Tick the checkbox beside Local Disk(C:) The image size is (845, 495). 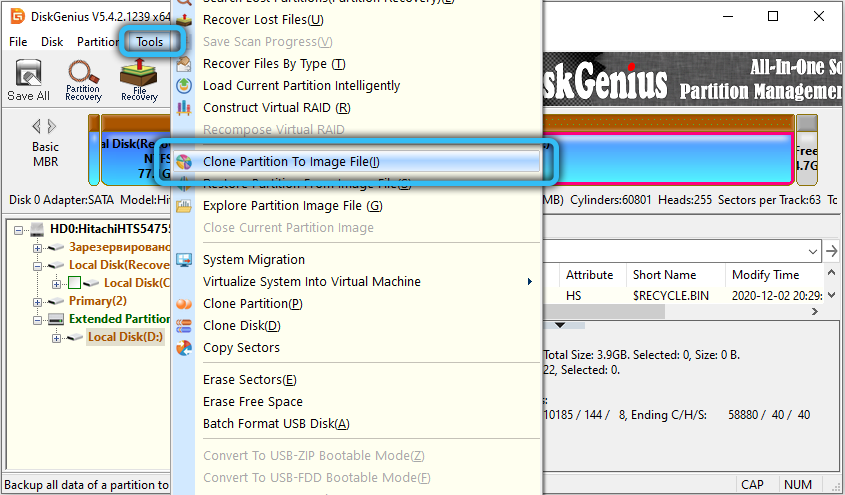[x=75, y=284]
